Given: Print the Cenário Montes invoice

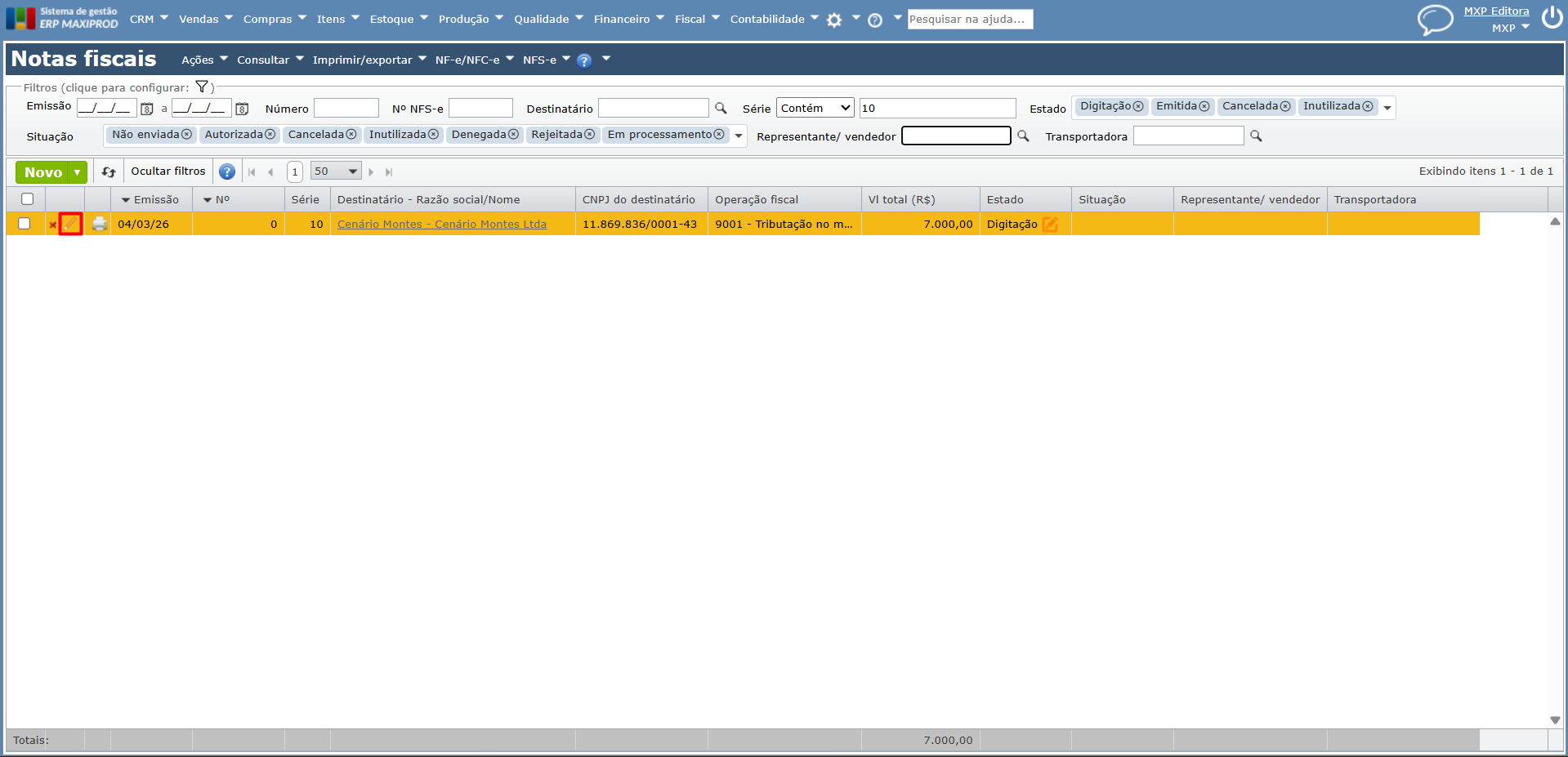Looking at the screenshot, I should pyautogui.click(x=100, y=224).
